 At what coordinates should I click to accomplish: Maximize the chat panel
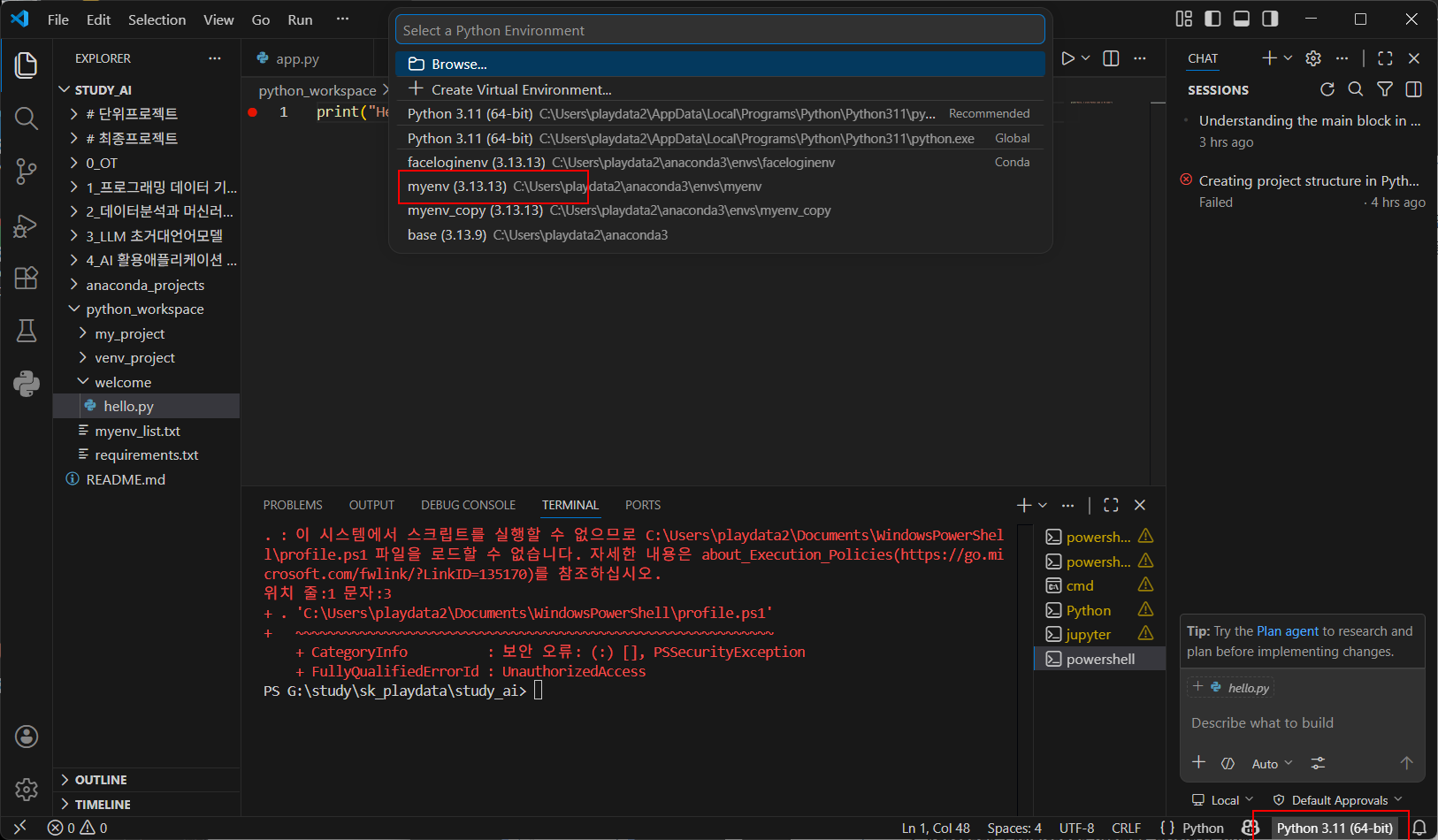1385,58
